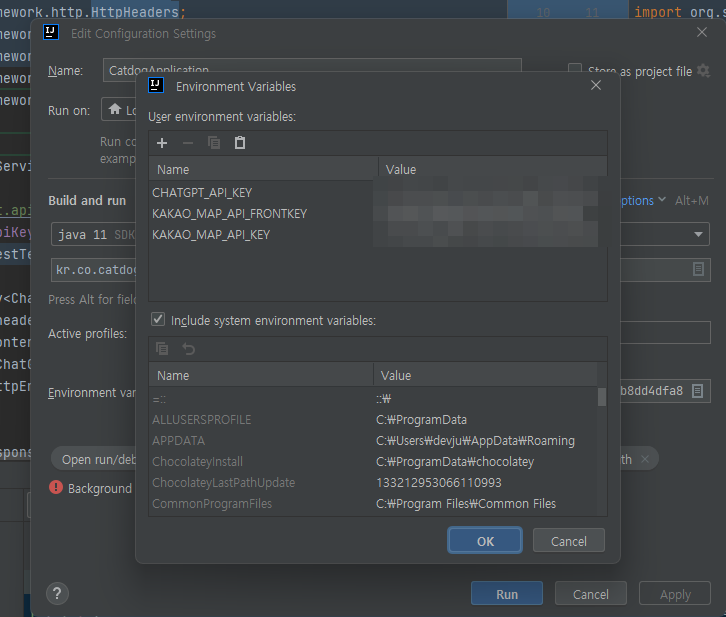Image resolution: width=726 pixels, height=617 pixels.
Task: Copy system environment variables icon
Action: [162, 349]
